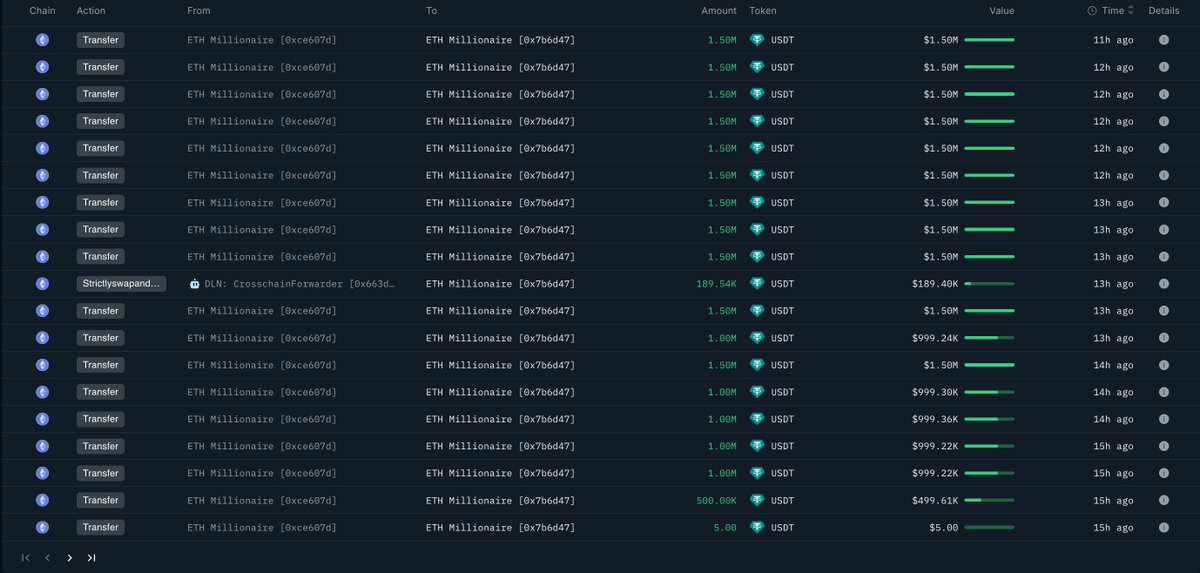Click the clock icon in the Time header
The image size is (1200, 573).
click(x=1092, y=11)
